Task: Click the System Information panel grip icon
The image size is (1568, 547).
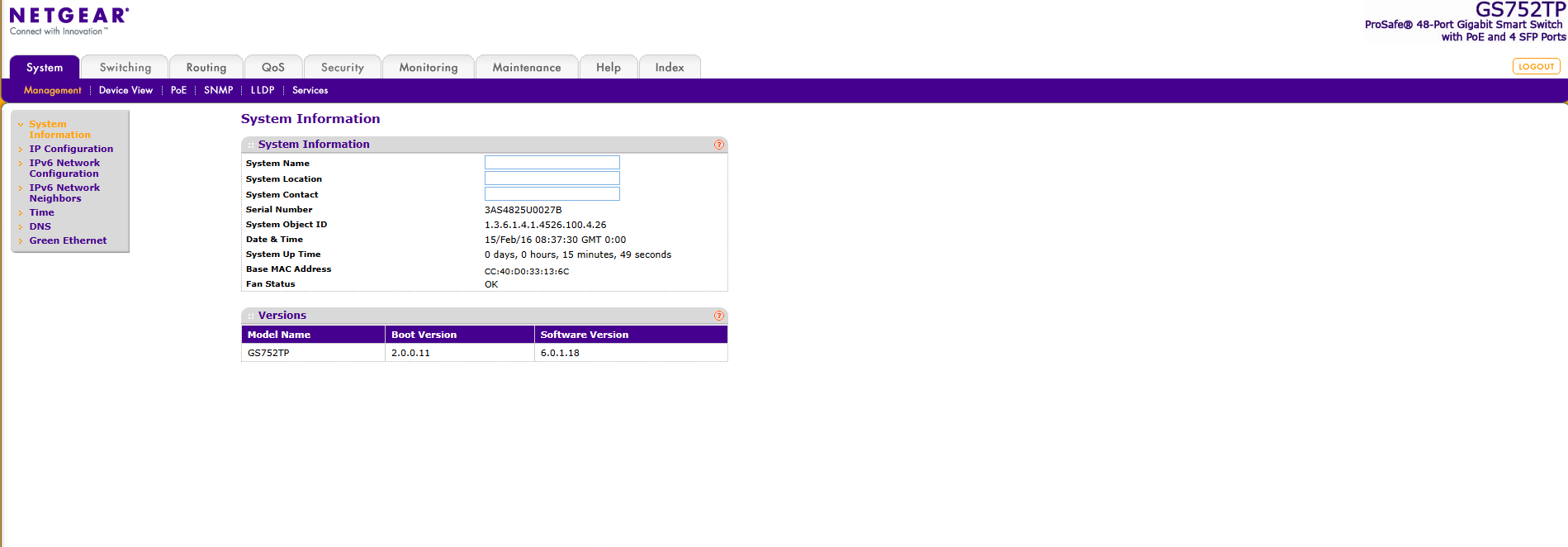Action: [251, 145]
